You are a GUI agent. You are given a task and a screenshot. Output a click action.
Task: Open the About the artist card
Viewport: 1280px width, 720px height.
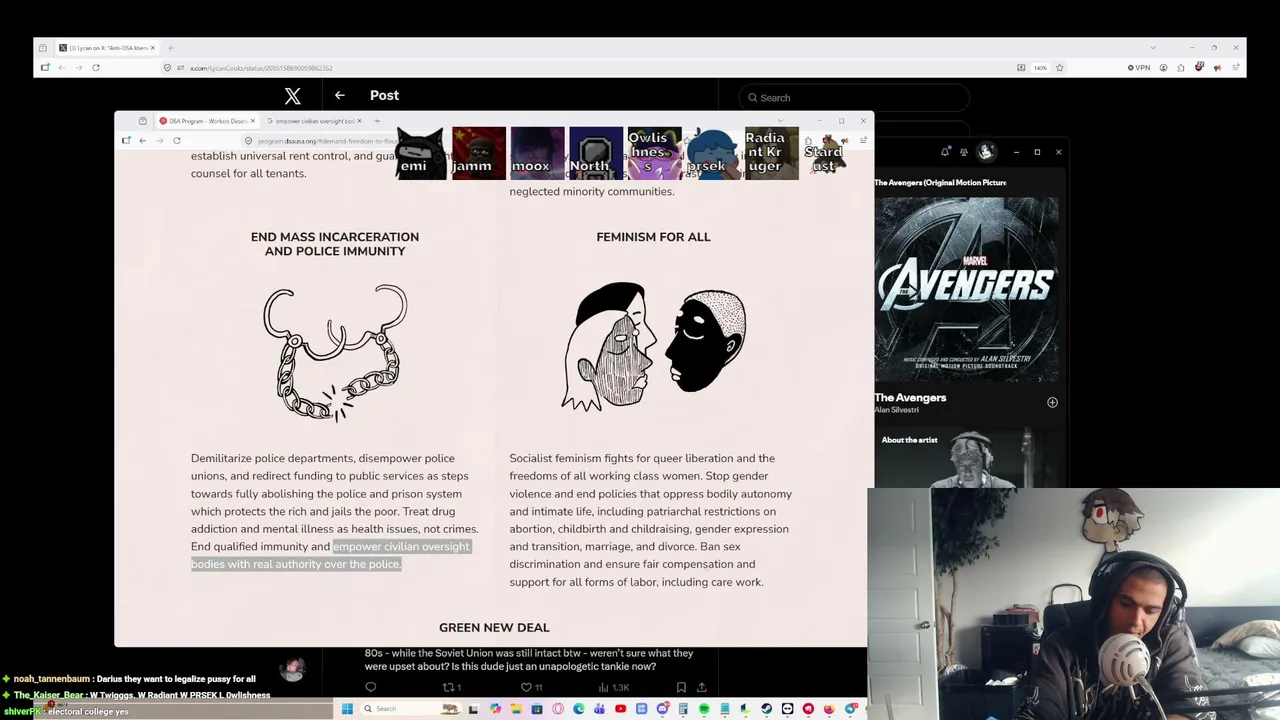click(x=966, y=458)
